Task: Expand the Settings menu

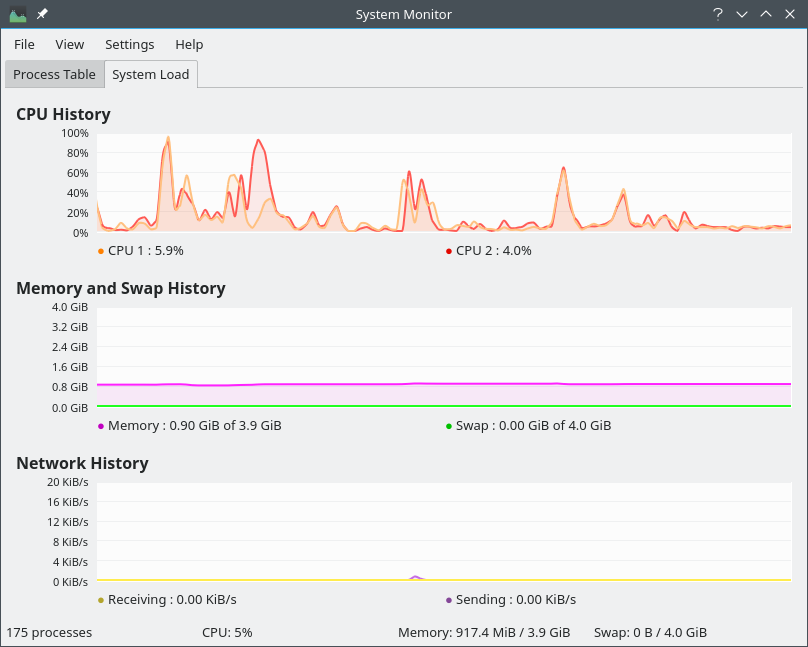Action: pos(129,44)
